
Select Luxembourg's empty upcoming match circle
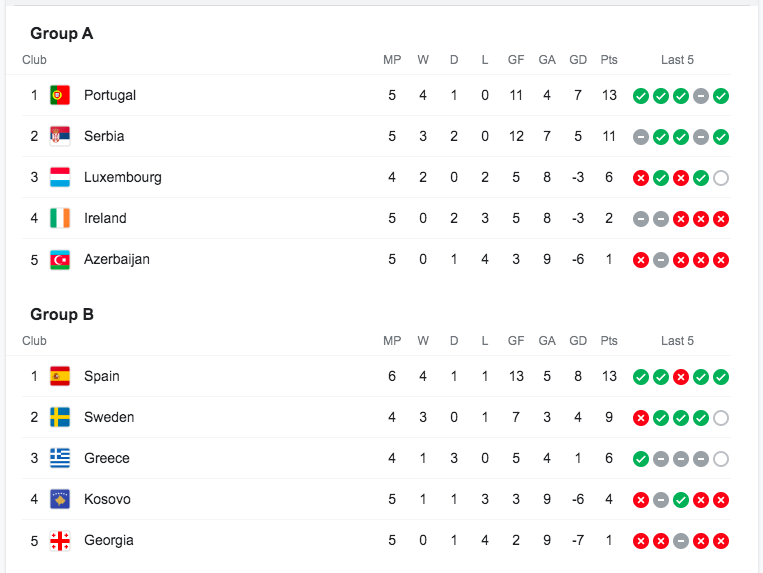721,178
